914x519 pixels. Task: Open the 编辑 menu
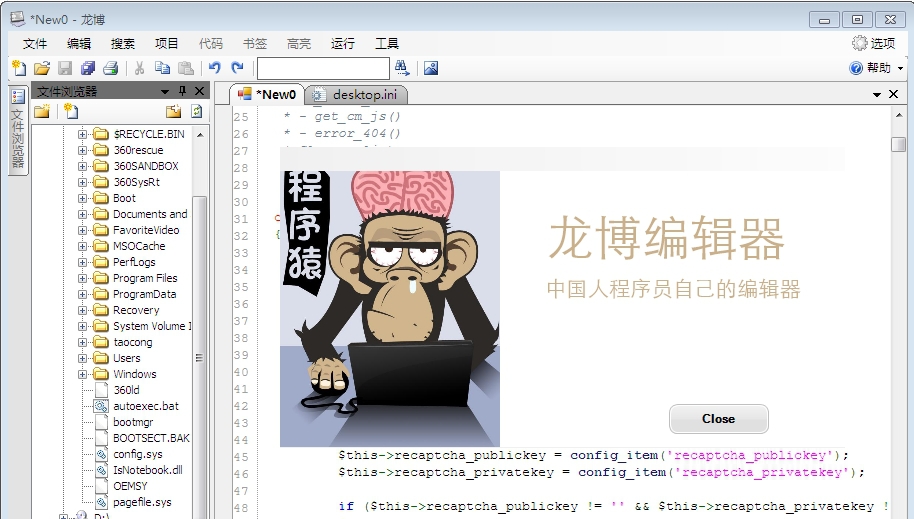tap(79, 44)
